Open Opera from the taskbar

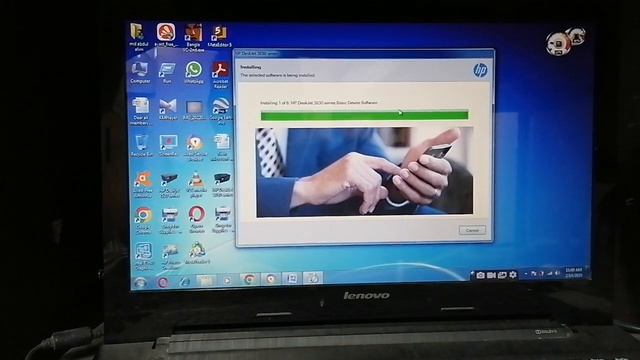coord(163,282)
